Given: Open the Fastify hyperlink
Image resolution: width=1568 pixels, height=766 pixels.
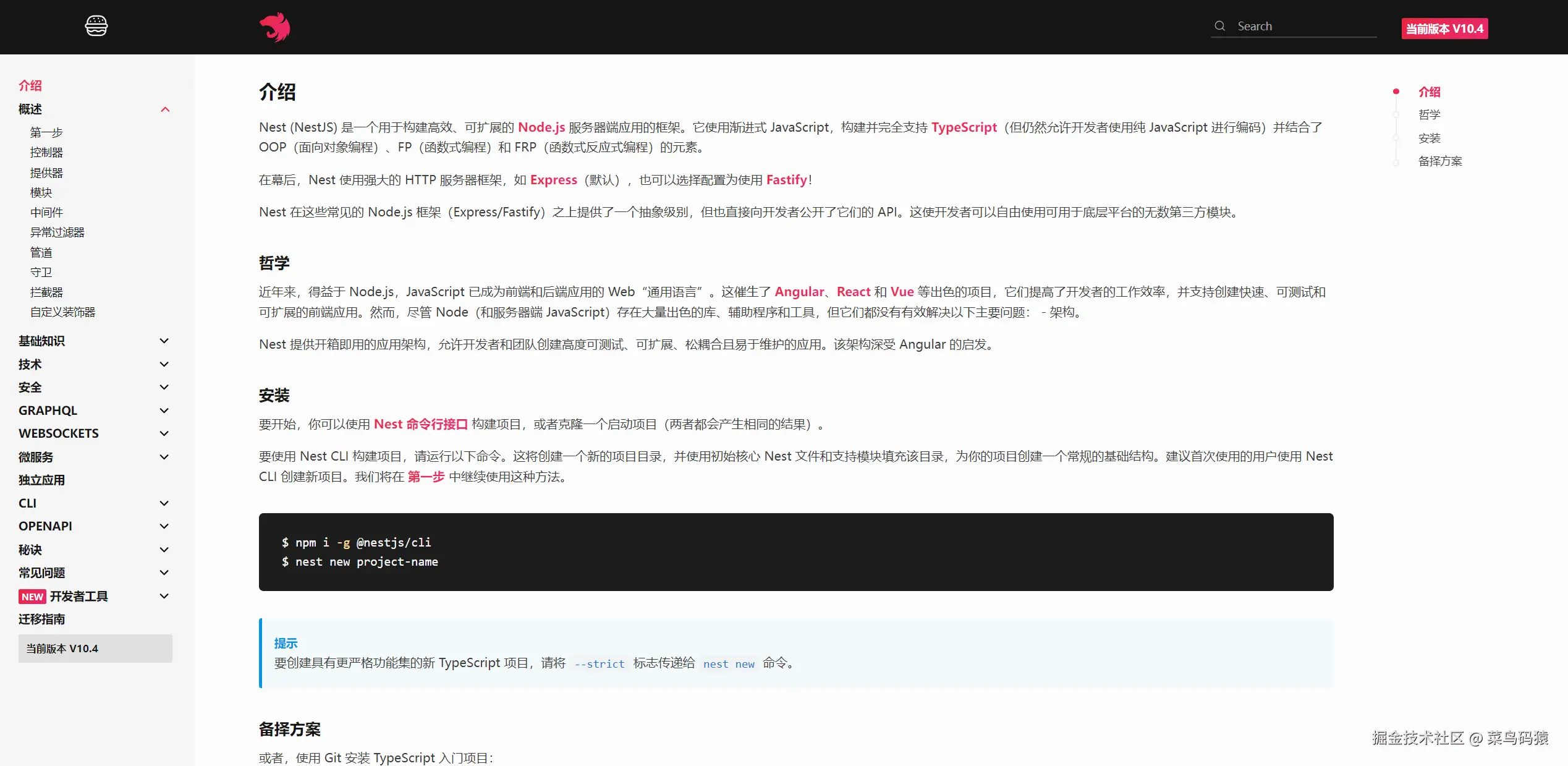Looking at the screenshot, I should [x=786, y=180].
